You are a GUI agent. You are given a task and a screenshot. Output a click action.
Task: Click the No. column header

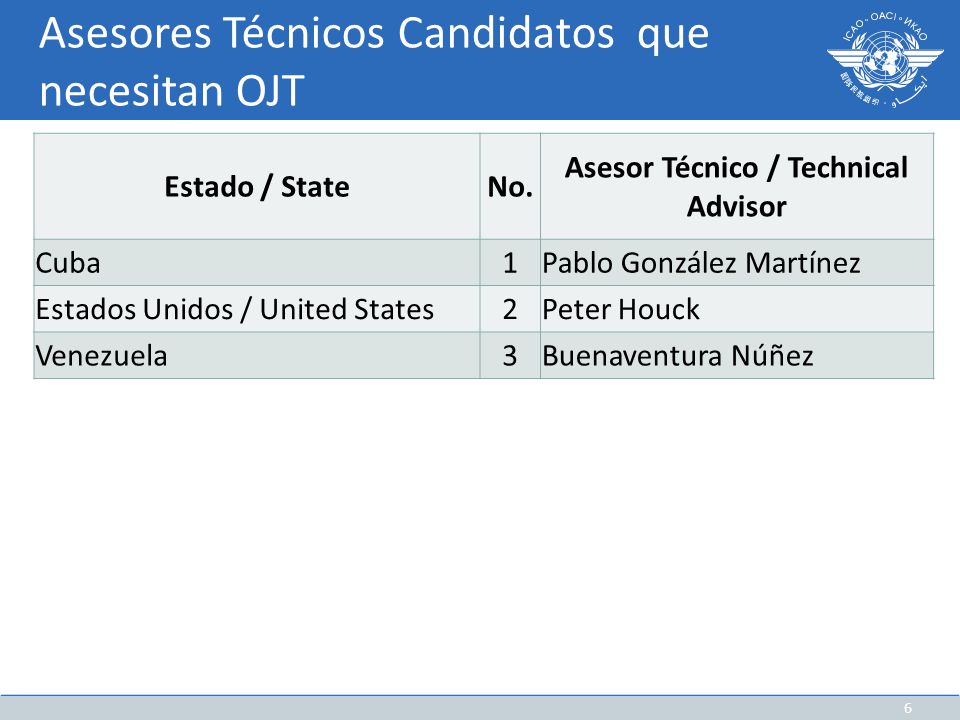point(510,186)
